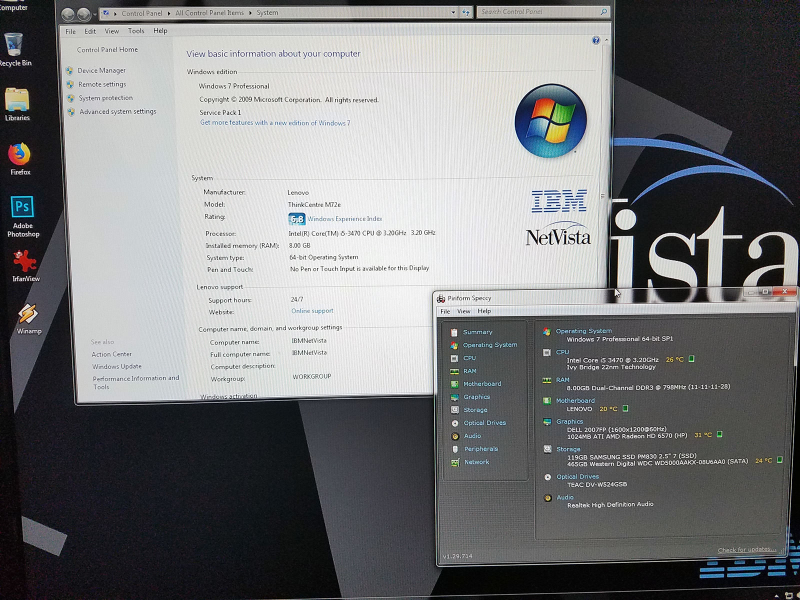This screenshot has height=600, width=800.
Task: Click the Online support website link
Action: [312, 311]
